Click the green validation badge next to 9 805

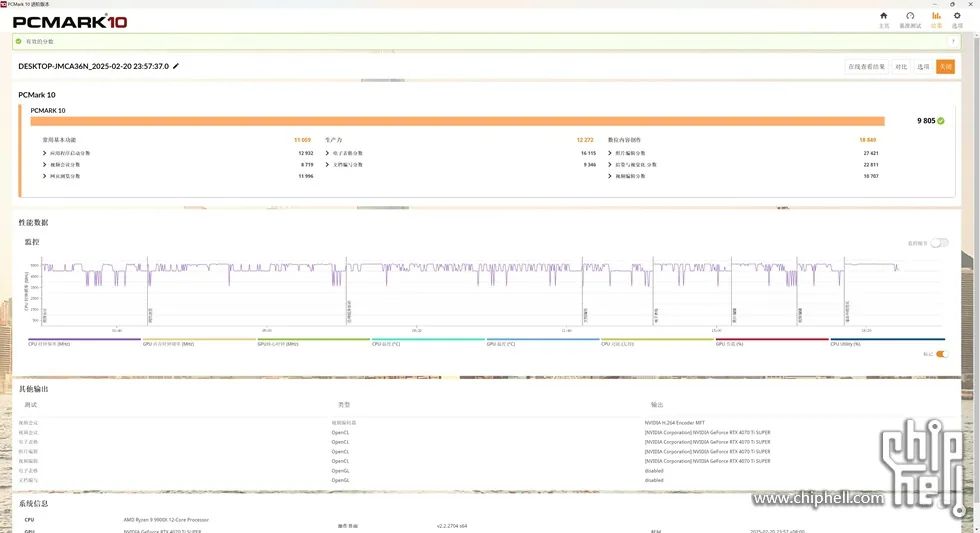[x=941, y=121]
